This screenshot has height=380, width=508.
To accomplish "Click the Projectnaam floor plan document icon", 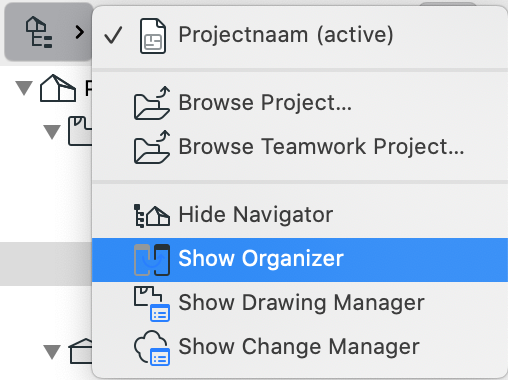I will pos(153,36).
